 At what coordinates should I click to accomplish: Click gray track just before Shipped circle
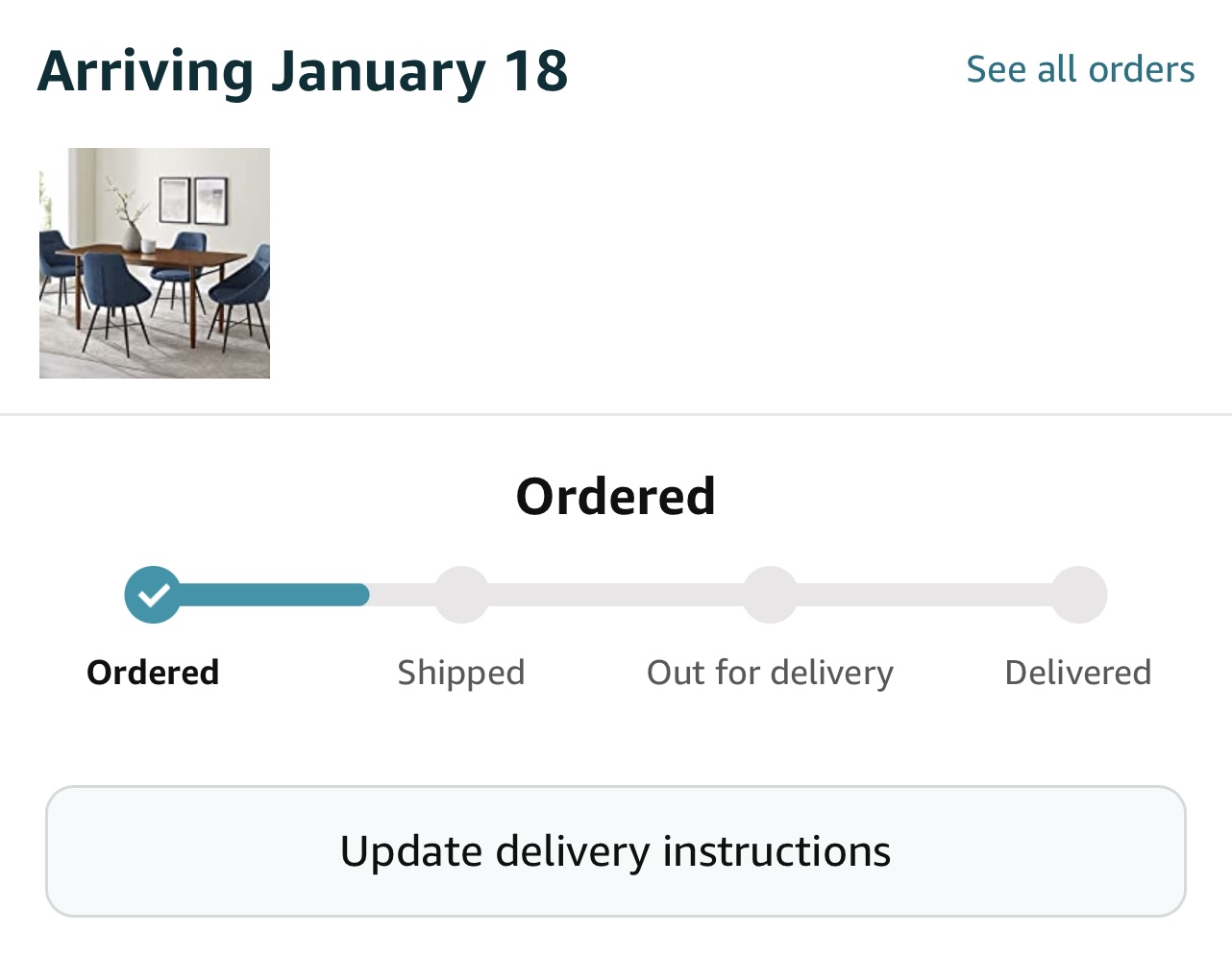pos(404,595)
